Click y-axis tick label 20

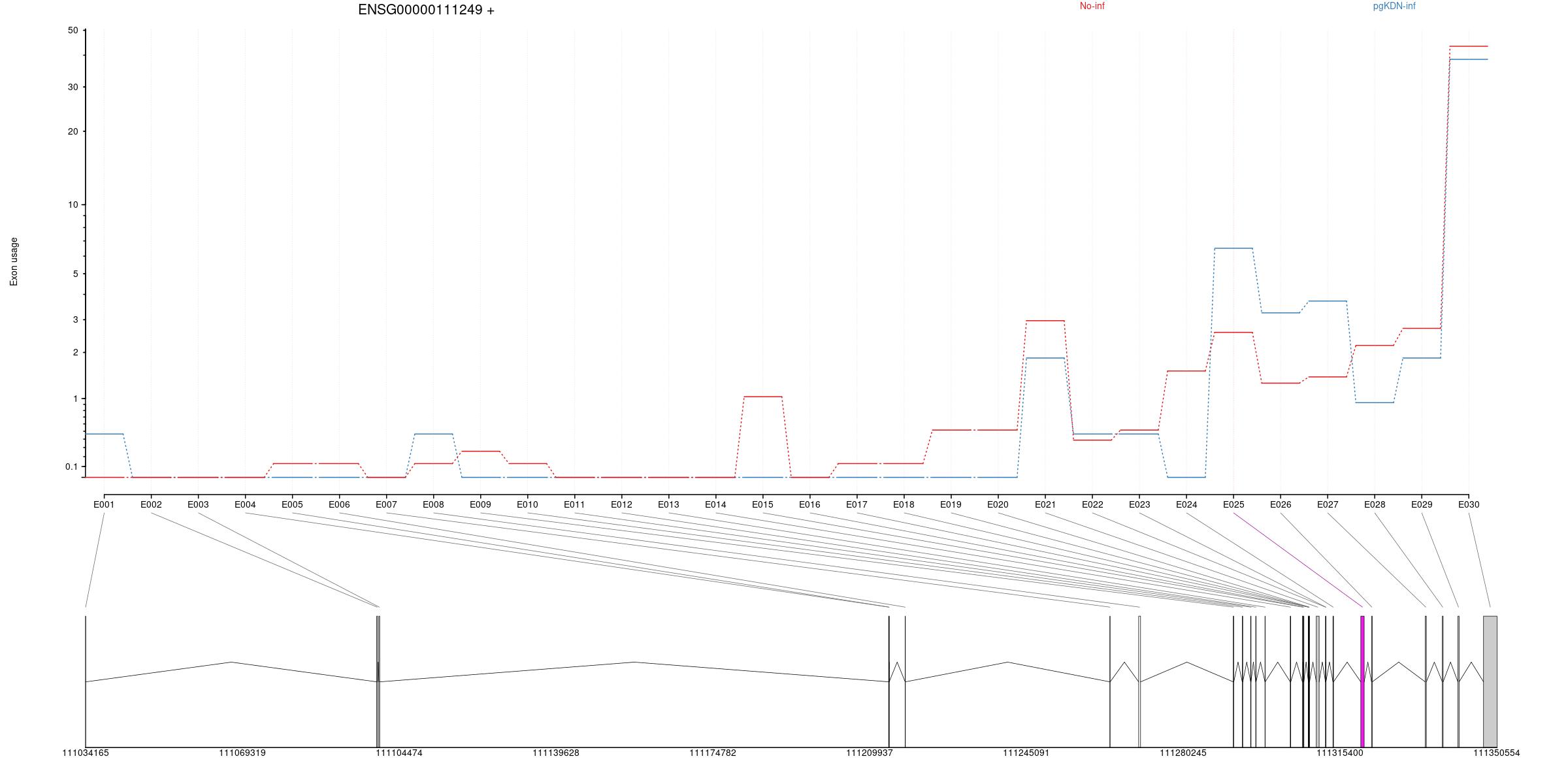click(73, 131)
